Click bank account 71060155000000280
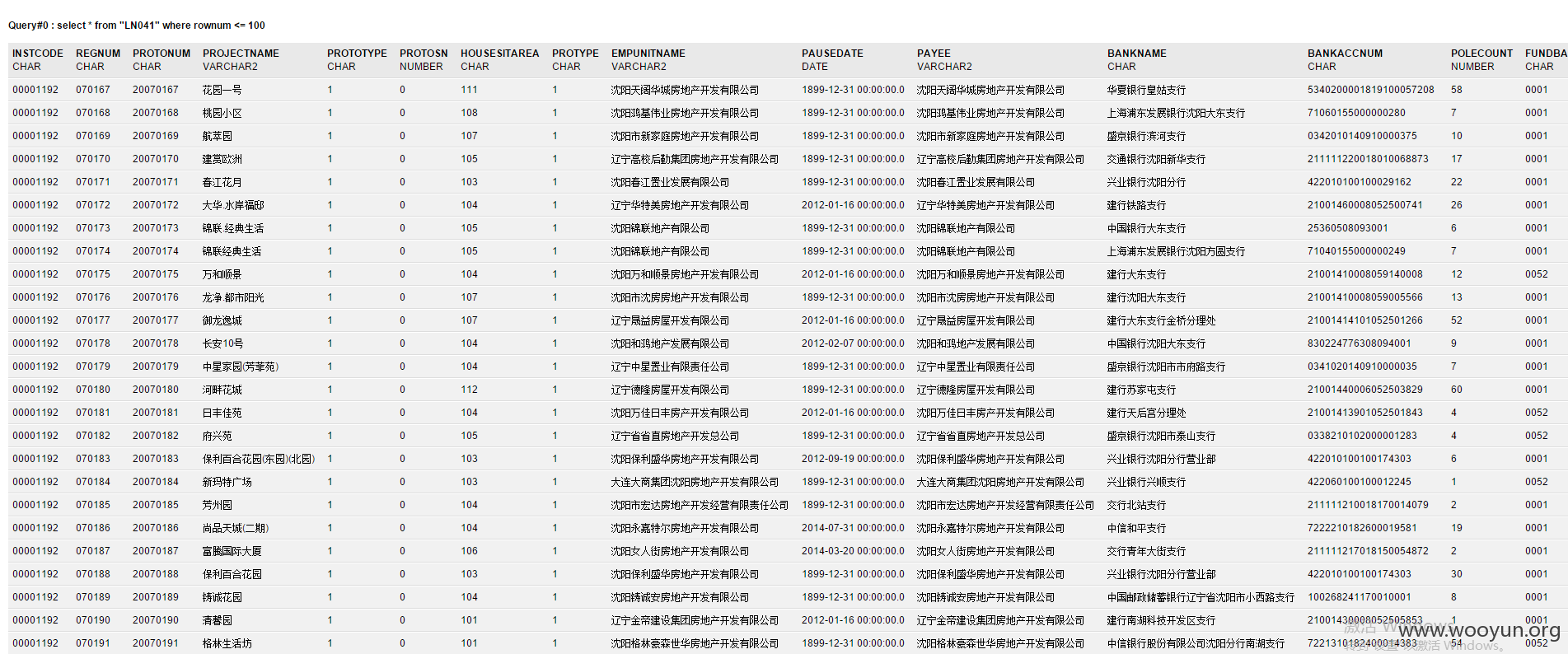This screenshot has height=654, width=1568. click(x=1357, y=113)
